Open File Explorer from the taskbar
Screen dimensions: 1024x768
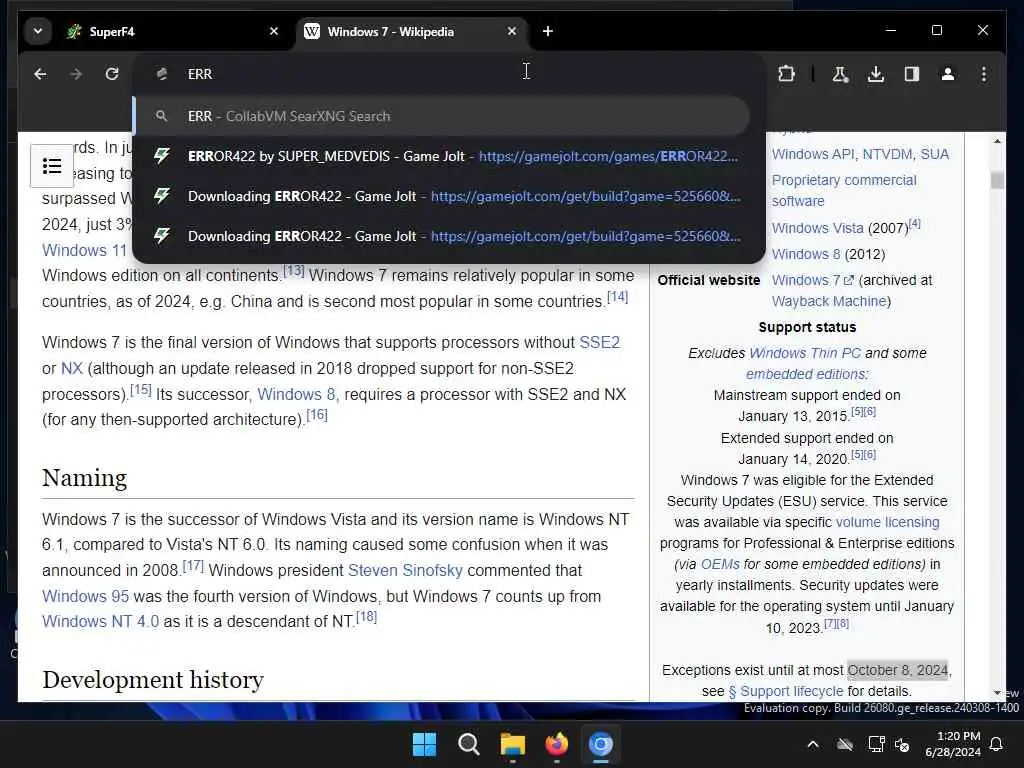click(x=513, y=744)
